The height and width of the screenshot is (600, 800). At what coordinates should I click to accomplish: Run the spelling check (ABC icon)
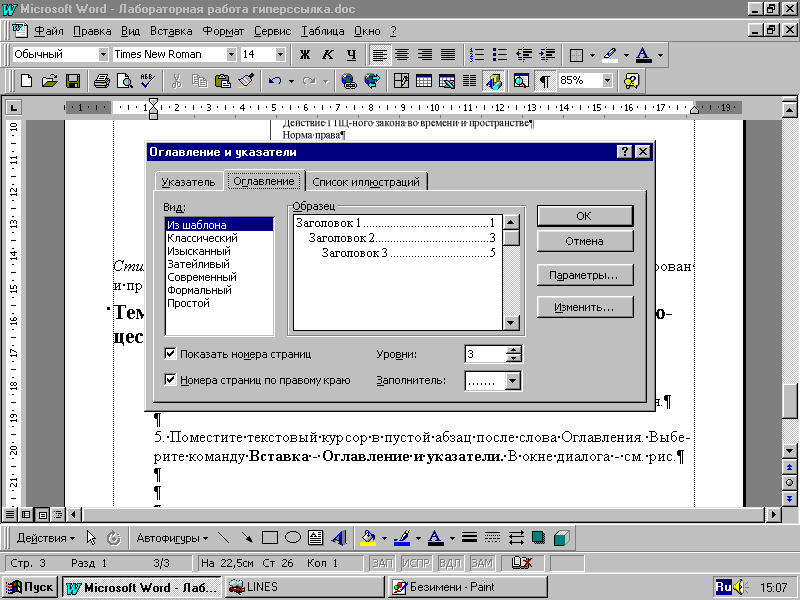click(148, 81)
